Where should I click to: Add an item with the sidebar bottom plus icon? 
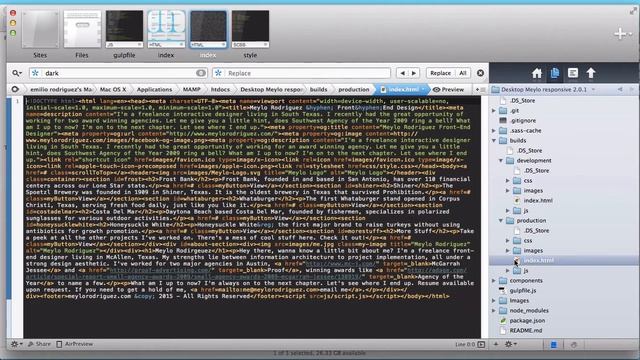pos(496,344)
